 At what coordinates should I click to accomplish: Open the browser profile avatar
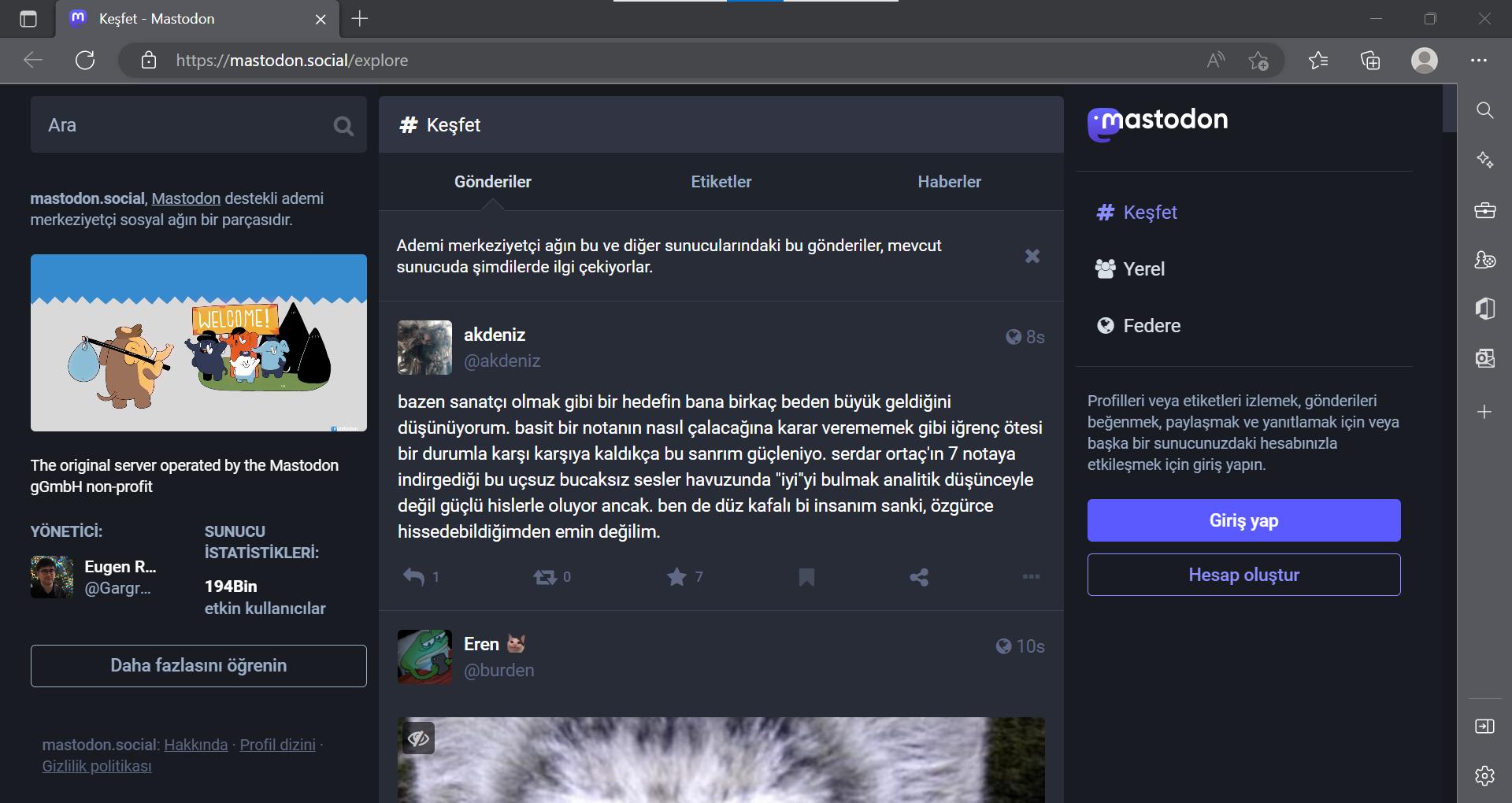(1425, 61)
